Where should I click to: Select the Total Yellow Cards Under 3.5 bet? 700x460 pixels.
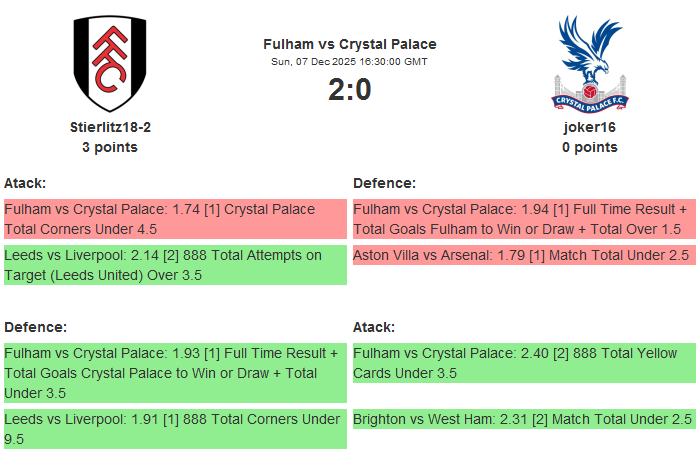coord(524,363)
